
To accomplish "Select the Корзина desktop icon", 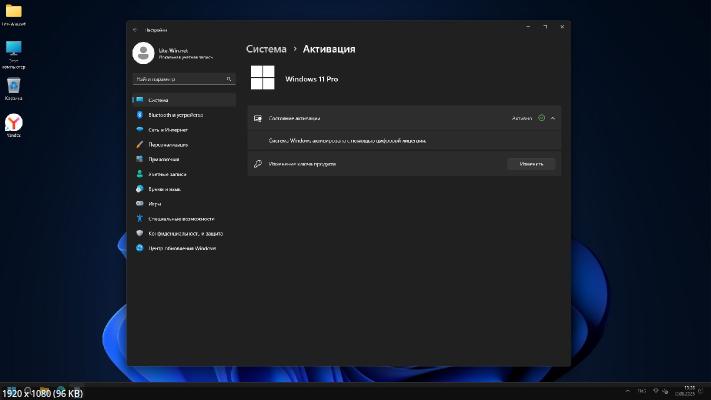I will 14,88.
